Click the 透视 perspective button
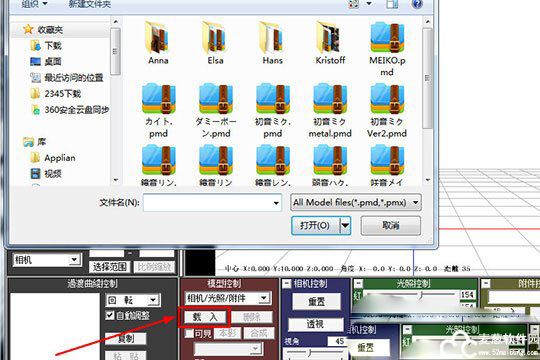The image size is (540, 360). pos(315,324)
